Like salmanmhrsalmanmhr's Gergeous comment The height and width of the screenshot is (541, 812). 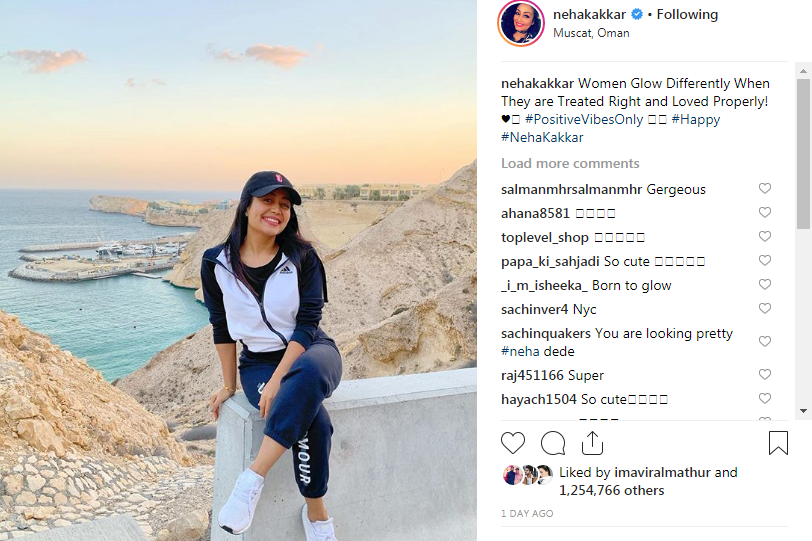(765, 188)
